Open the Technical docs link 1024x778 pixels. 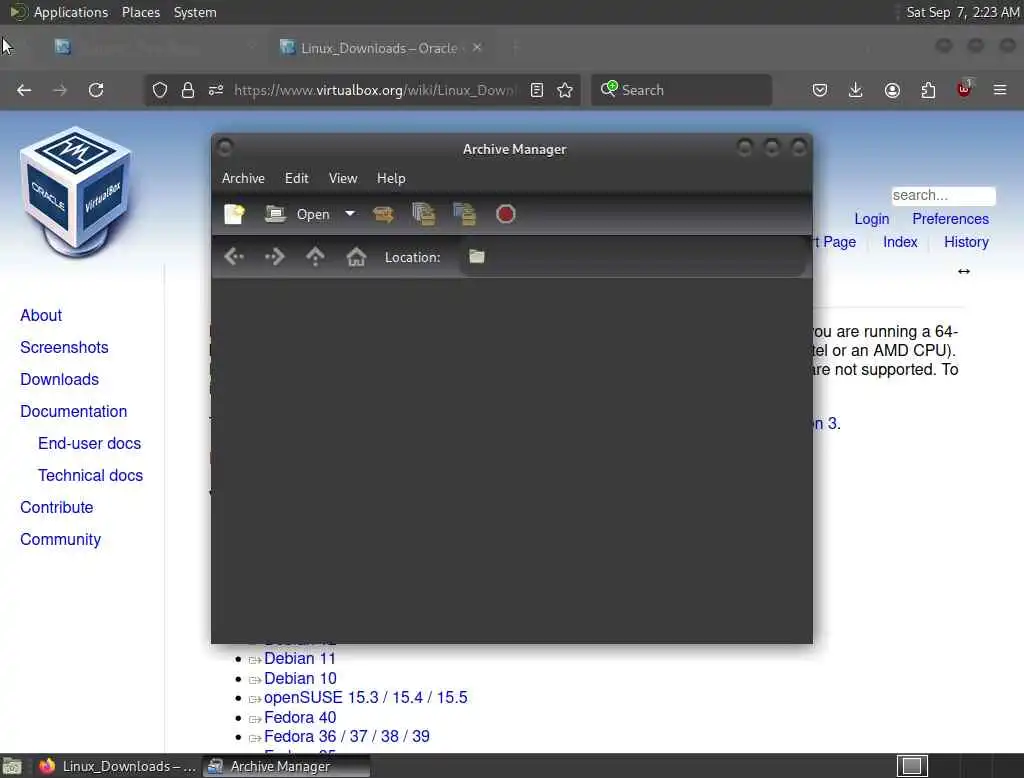click(90, 476)
